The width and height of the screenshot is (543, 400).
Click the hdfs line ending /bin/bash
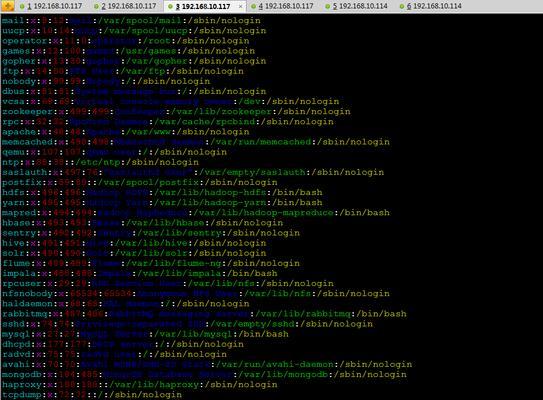pos(162,192)
